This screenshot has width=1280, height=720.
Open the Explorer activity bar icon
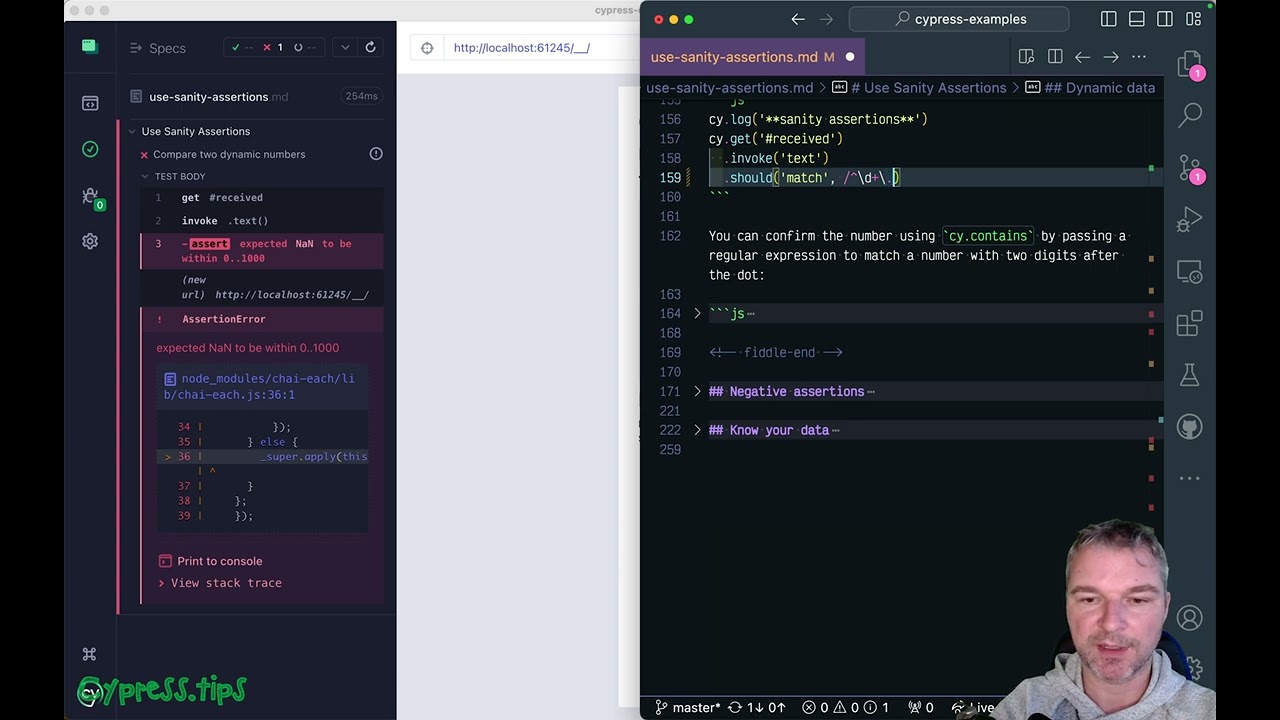(1190, 66)
